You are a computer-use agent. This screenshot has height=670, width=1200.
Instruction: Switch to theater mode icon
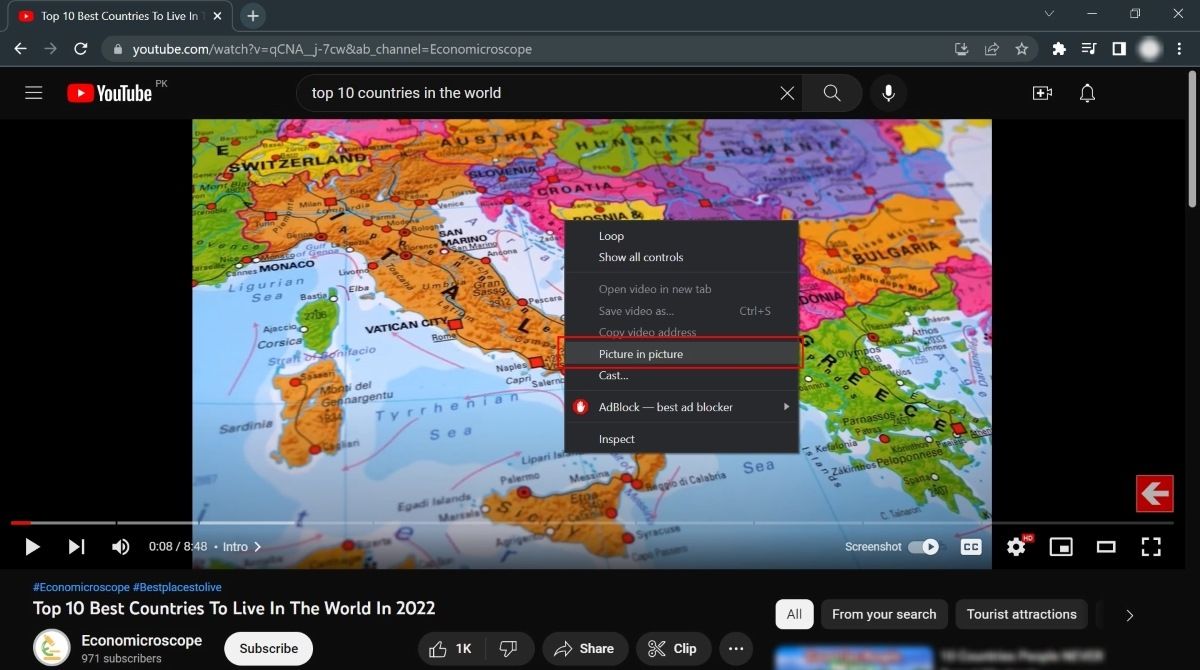1106,547
